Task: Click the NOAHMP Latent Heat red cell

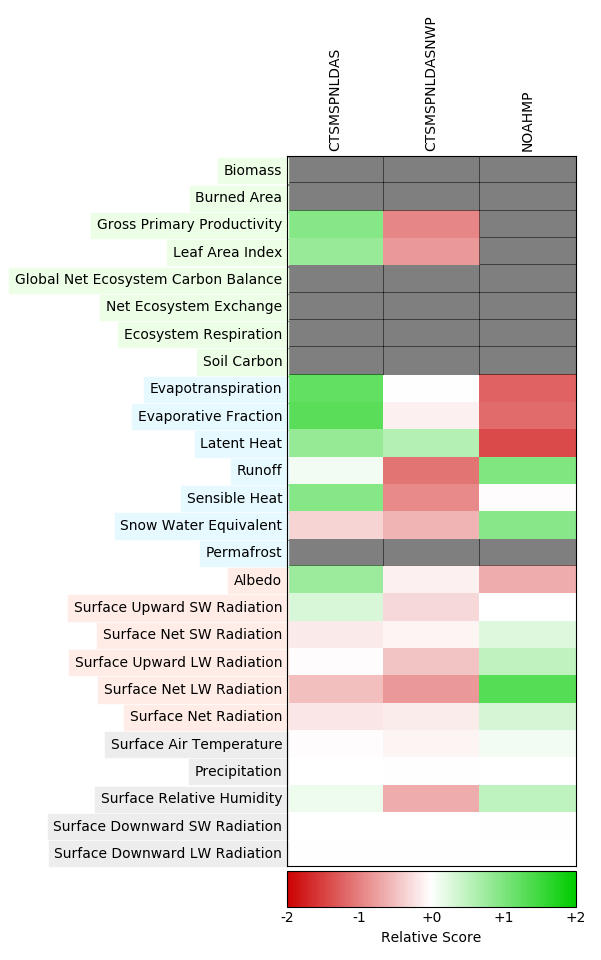Action: coord(527,444)
